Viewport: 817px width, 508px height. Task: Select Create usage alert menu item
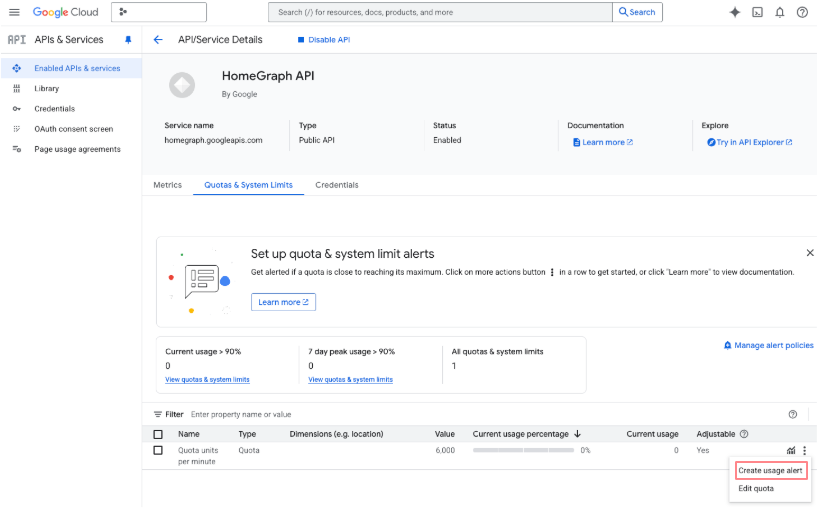[x=770, y=470]
